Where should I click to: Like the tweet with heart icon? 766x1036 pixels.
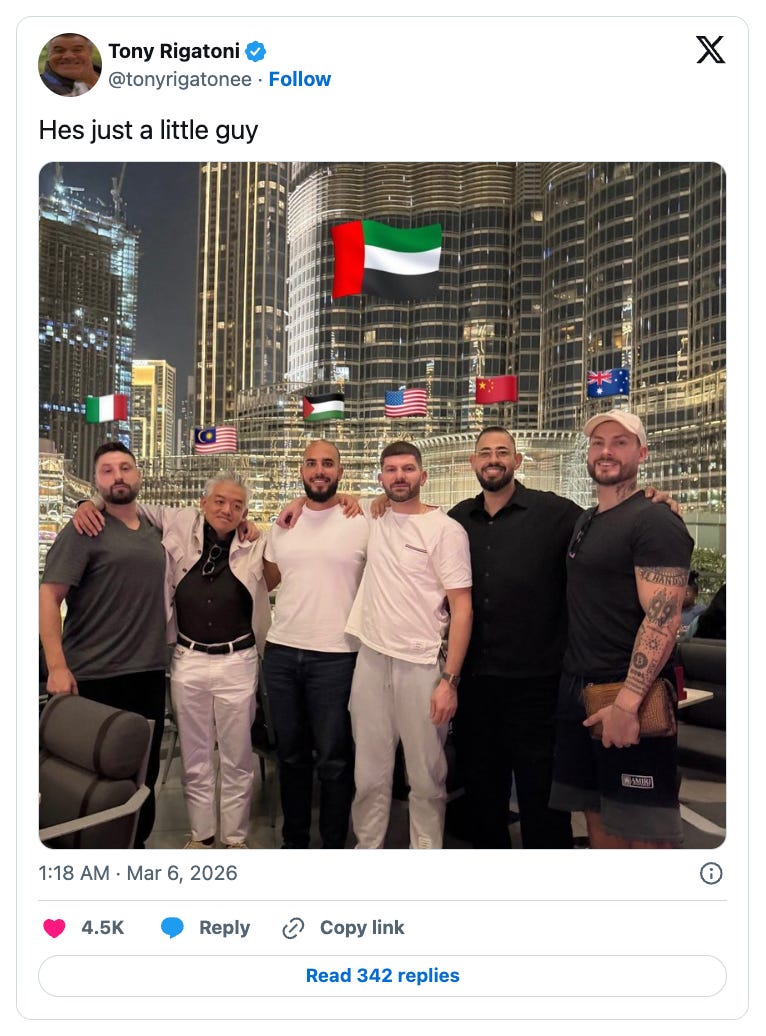(54, 928)
